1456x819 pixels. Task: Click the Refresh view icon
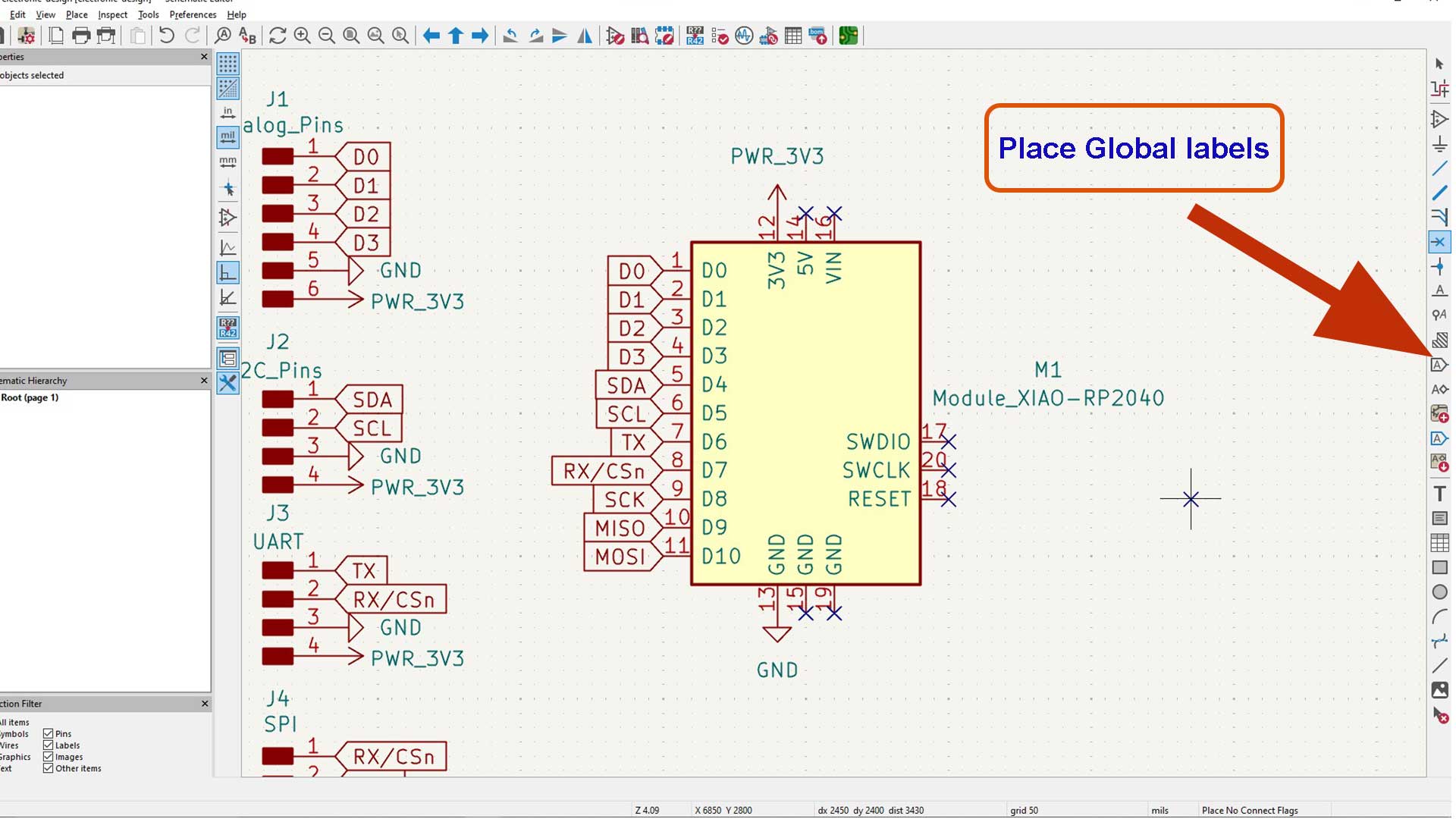click(x=278, y=36)
